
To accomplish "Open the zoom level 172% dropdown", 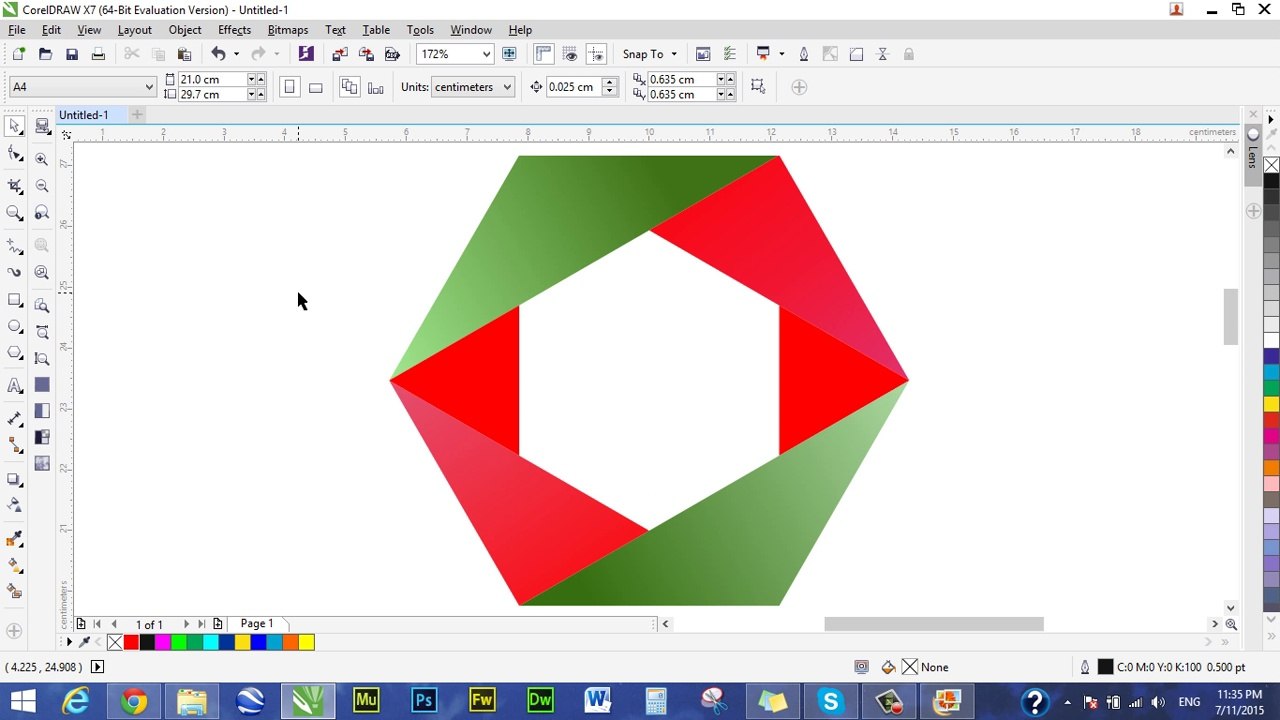I will 486,54.
